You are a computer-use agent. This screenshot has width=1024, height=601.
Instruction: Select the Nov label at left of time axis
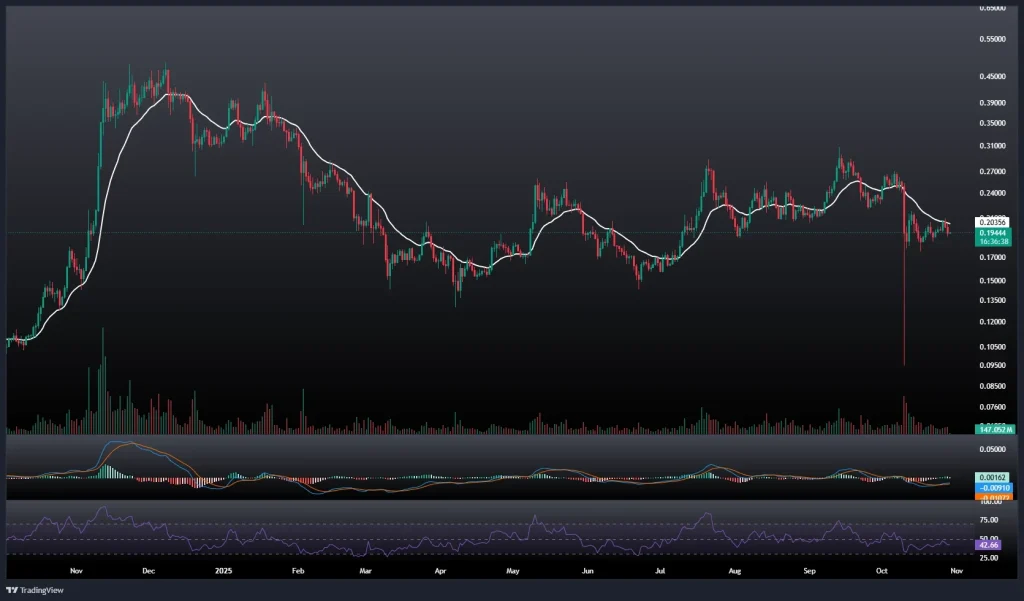point(75,571)
